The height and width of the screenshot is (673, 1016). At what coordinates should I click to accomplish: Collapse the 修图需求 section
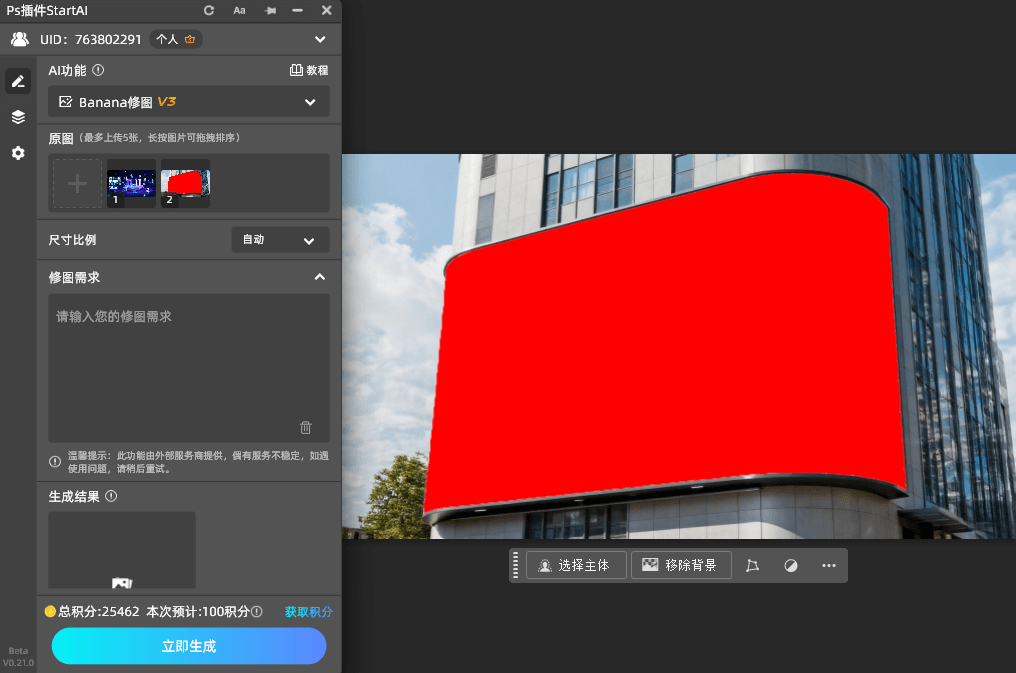pos(319,277)
